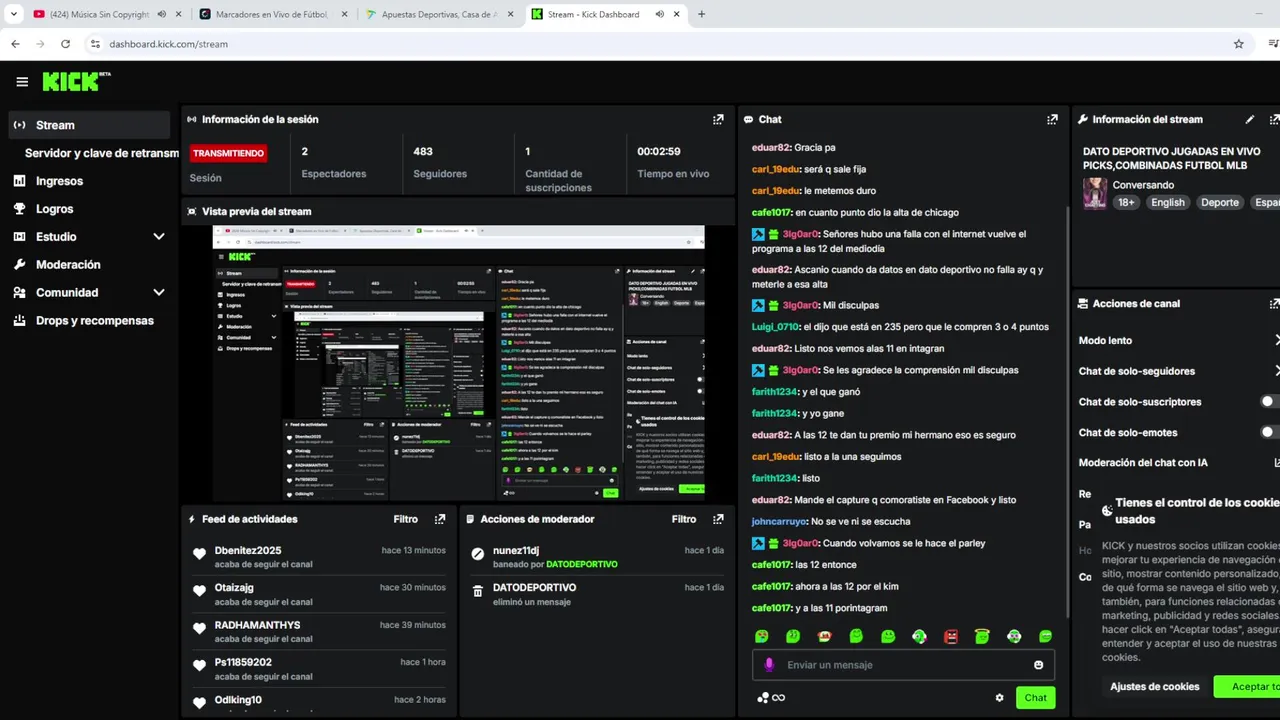The width and height of the screenshot is (1280, 720).
Task: Click the purple microphone icon in chat input
Action: point(769,664)
